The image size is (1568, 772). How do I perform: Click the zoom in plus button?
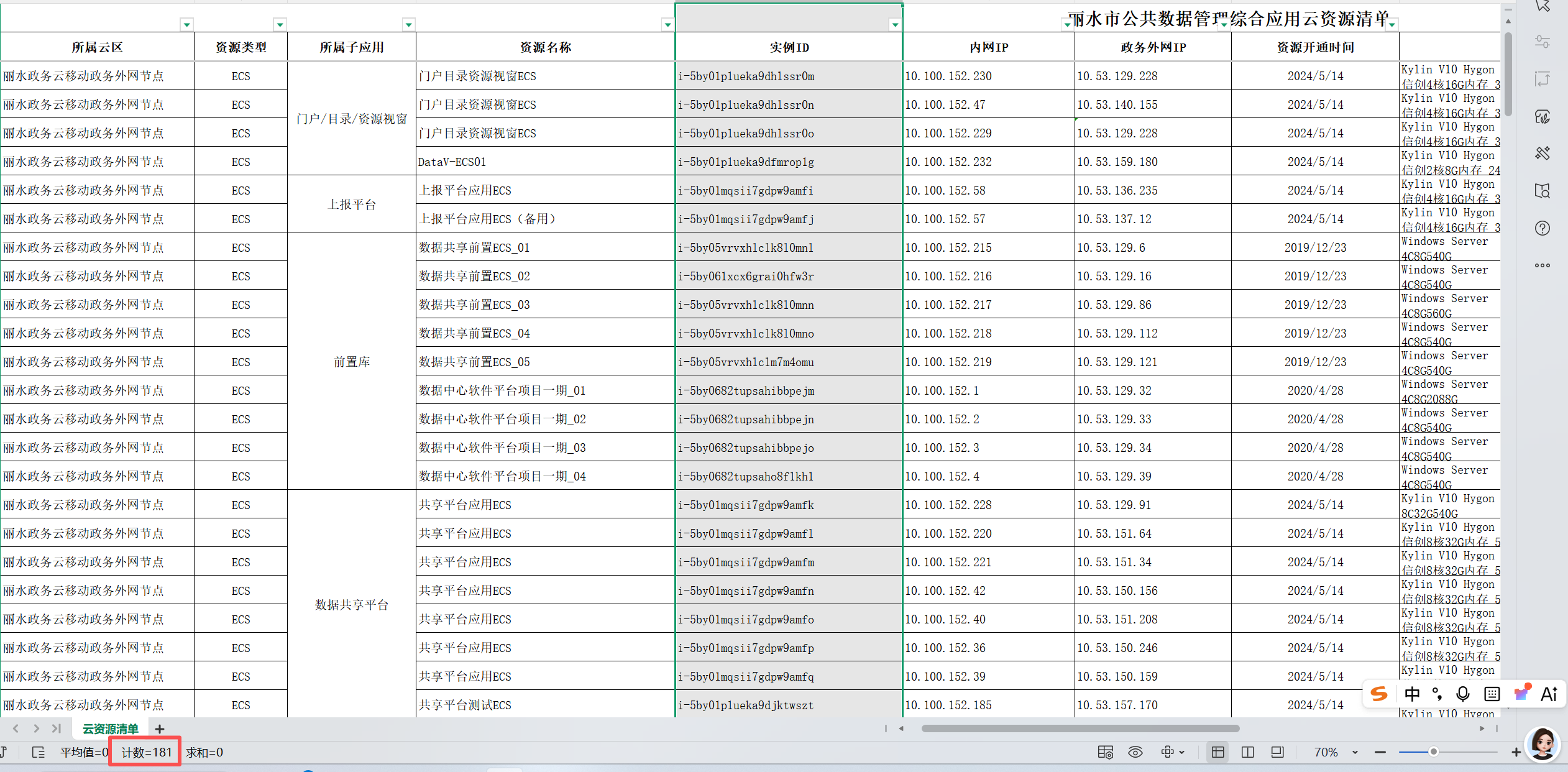tap(1516, 752)
